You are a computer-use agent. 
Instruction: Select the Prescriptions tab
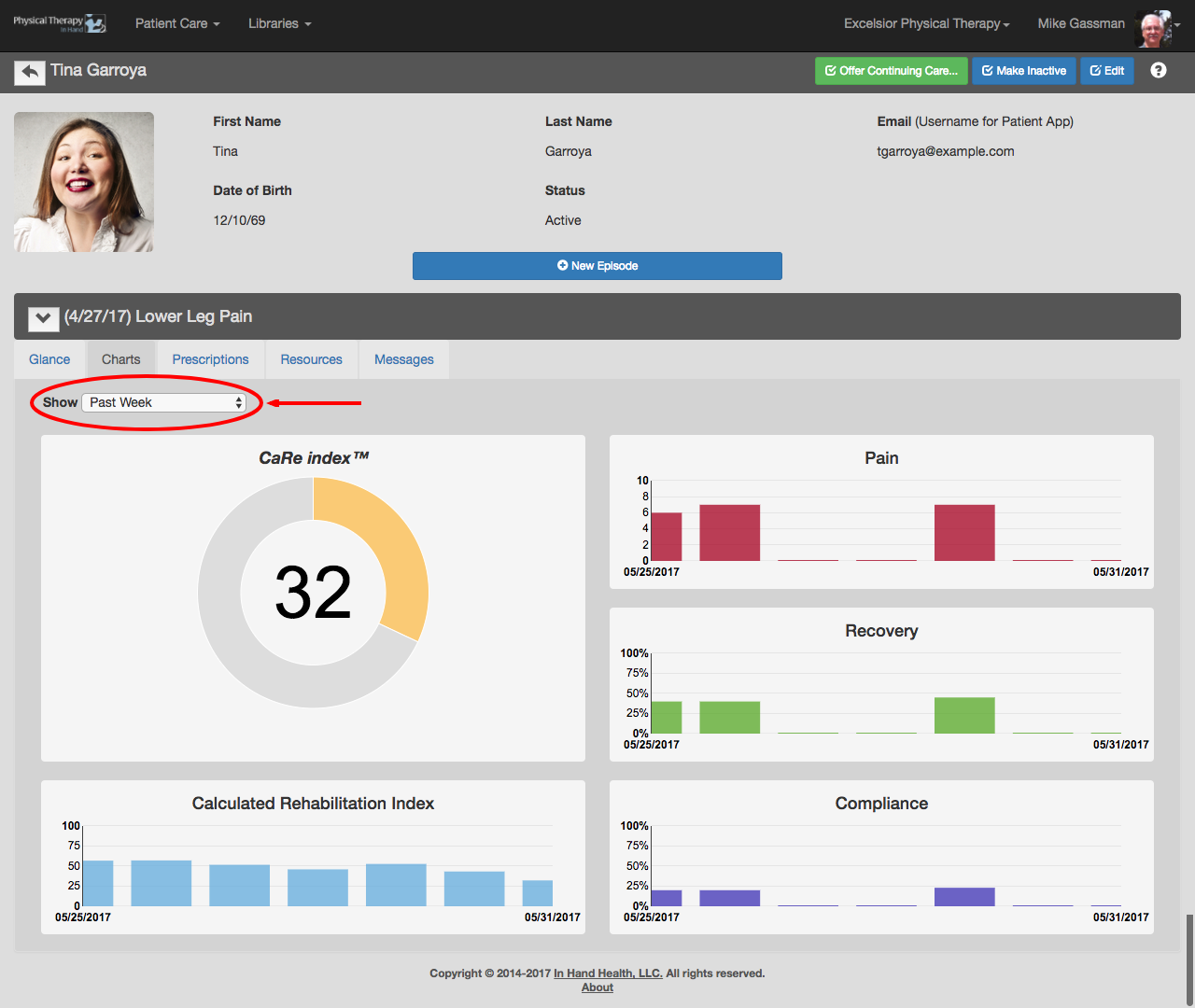click(210, 359)
